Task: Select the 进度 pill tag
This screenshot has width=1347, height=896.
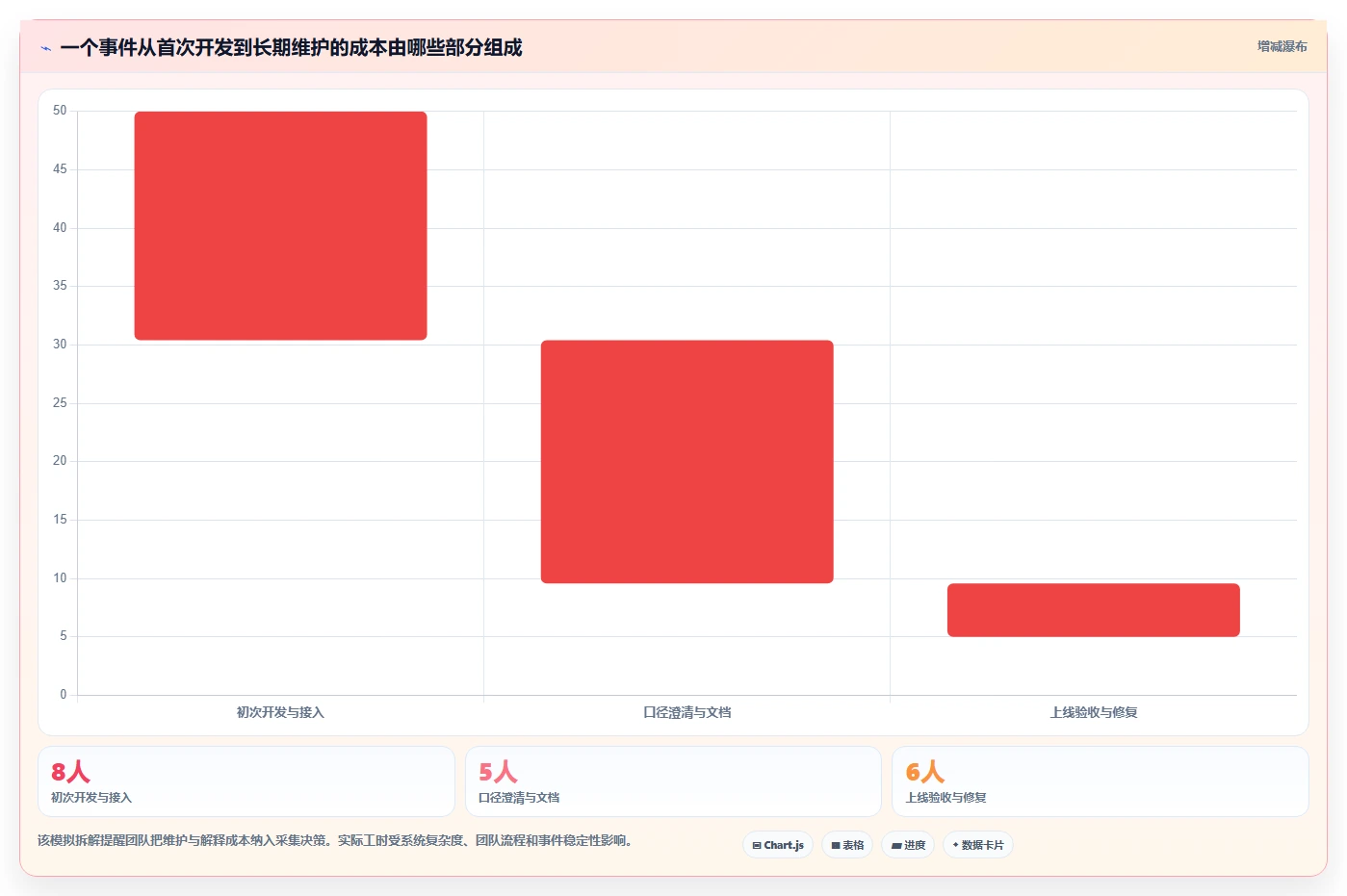Action: (908, 845)
